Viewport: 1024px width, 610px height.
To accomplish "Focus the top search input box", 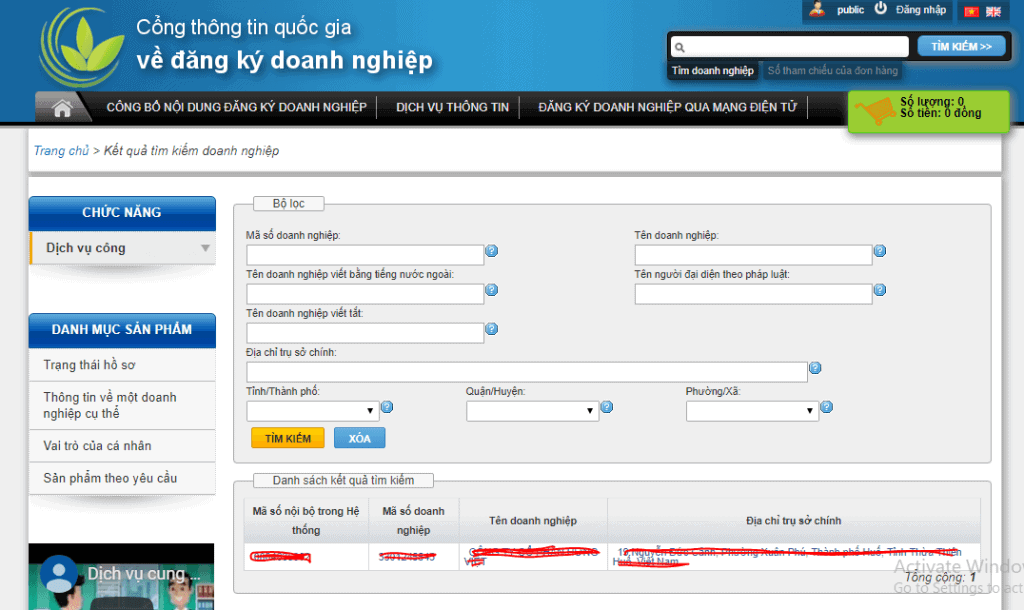I will 790,47.
